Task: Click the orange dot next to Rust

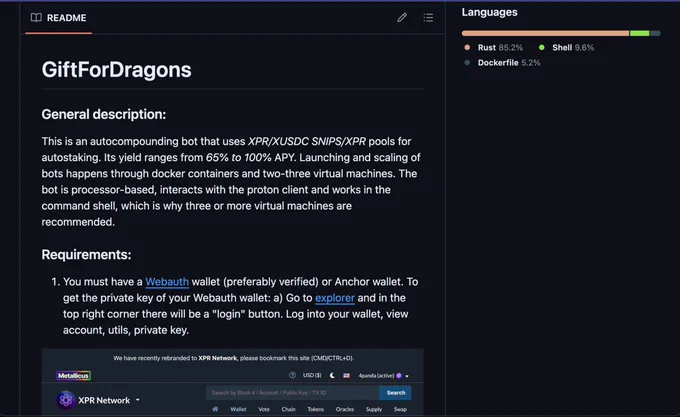Action: pyautogui.click(x=467, y=47)
